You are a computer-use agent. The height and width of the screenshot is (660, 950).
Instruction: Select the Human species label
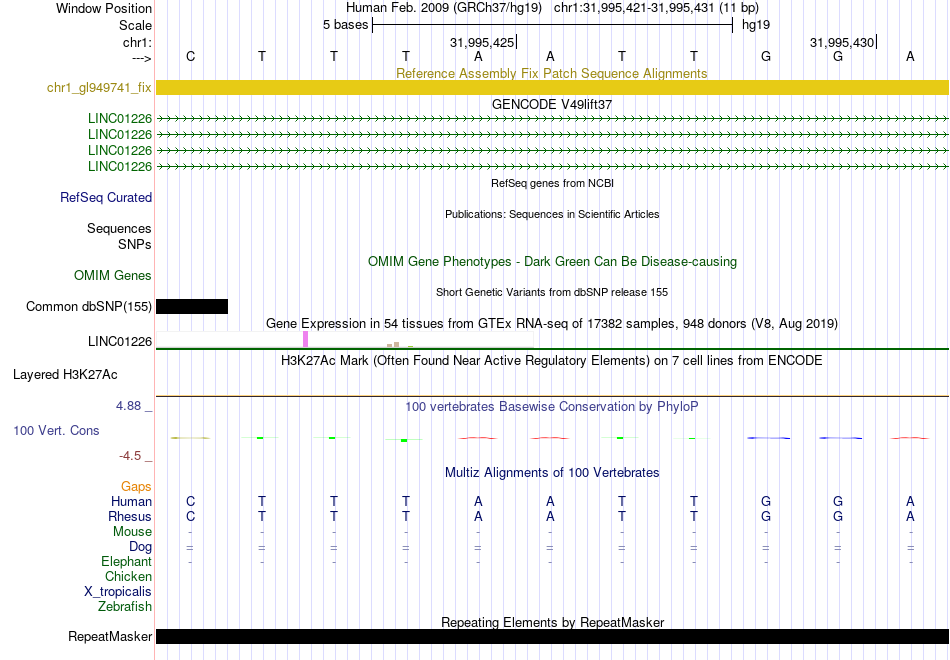(131, 502)
